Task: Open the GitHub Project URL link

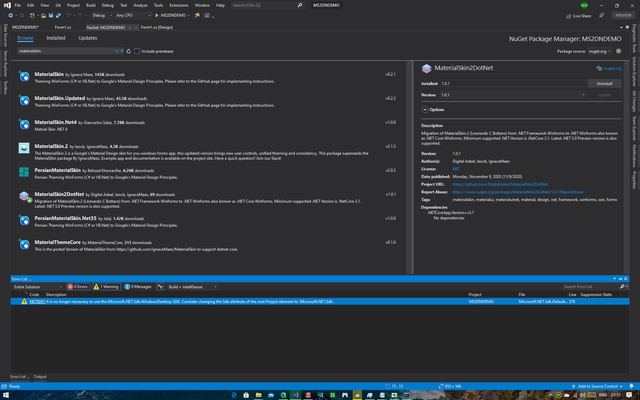Action: (500, 184)
